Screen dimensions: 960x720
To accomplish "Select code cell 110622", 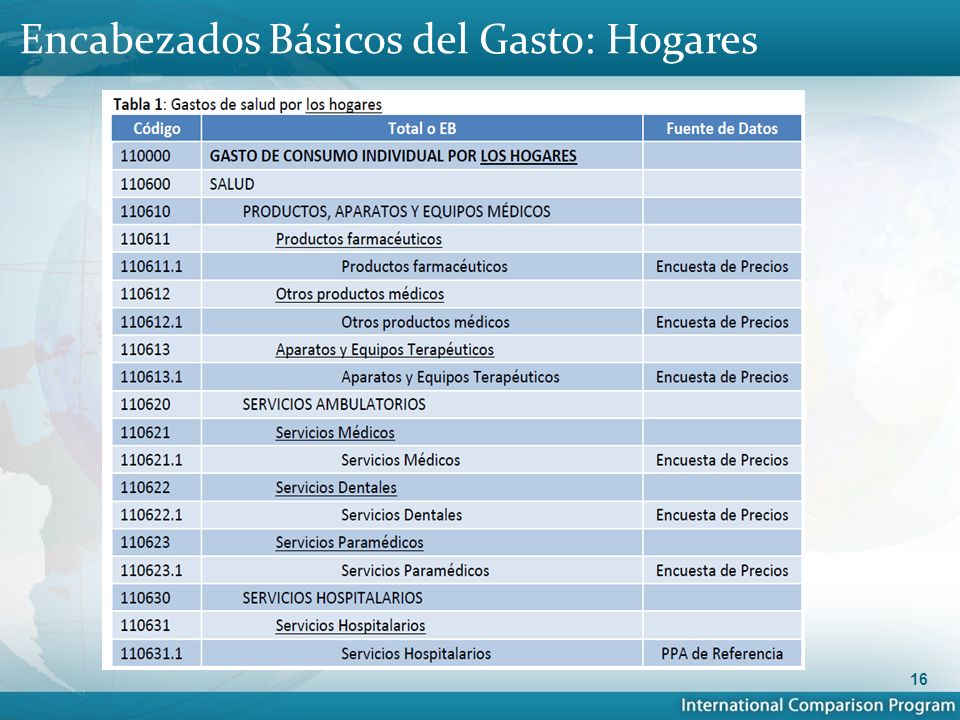I will click(x=157, y=487).
